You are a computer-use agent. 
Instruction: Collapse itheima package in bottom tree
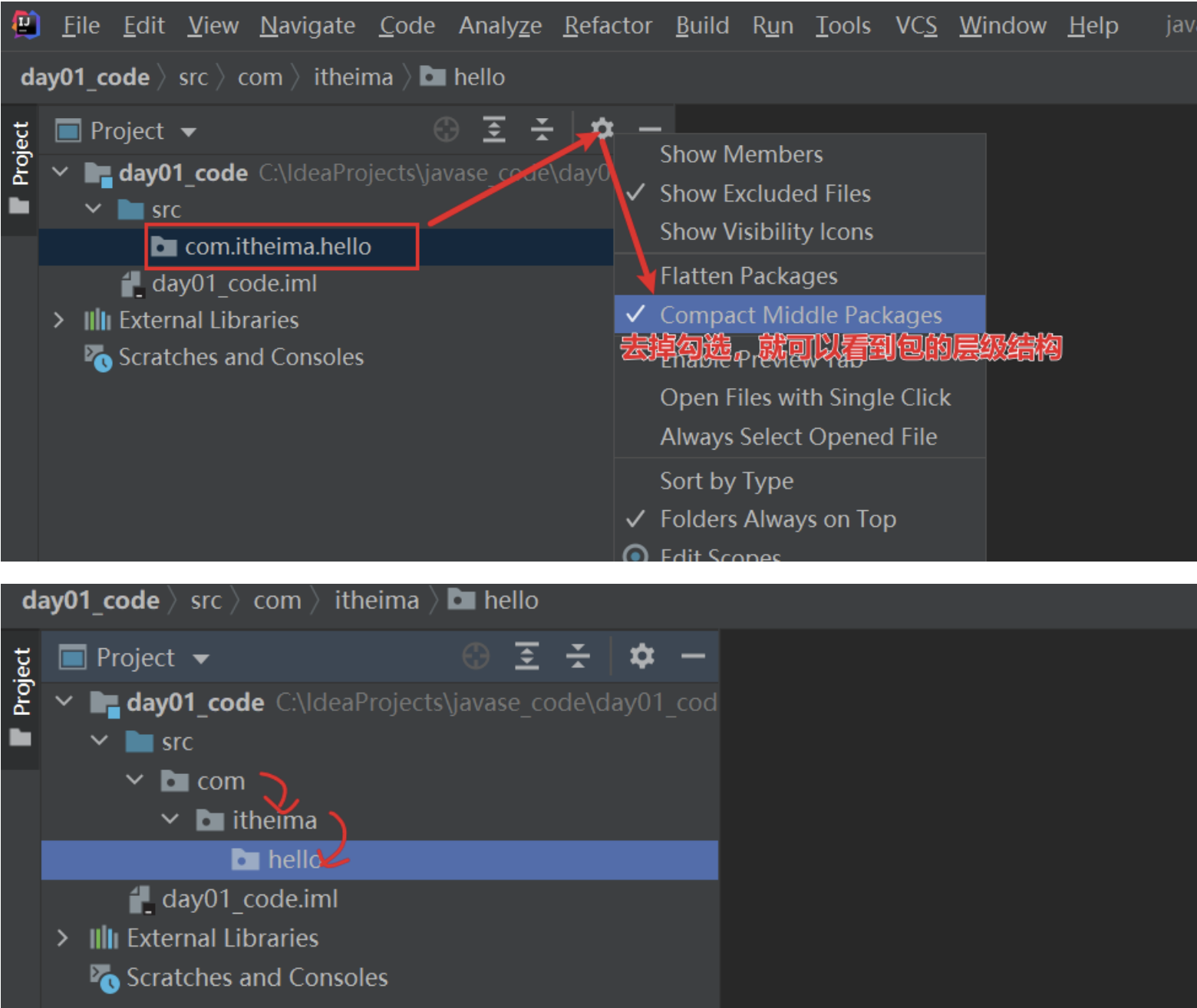tap(170, 819)
